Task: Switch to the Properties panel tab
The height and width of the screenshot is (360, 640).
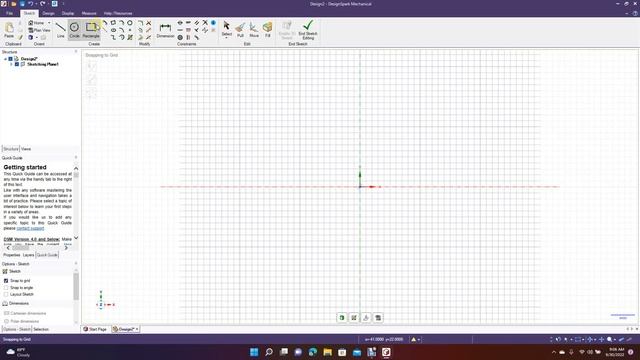Action: click(11, 255)
